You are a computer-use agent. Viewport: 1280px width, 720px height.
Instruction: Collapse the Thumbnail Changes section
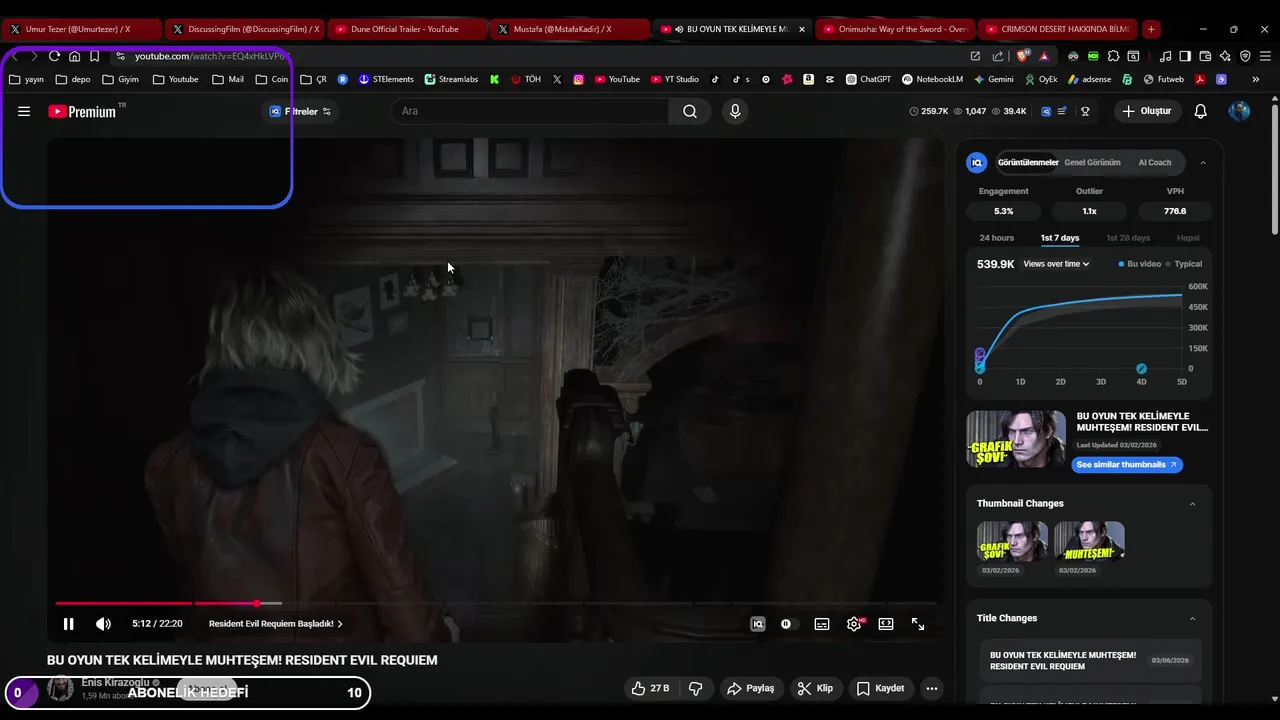[x=1192, y=504]
